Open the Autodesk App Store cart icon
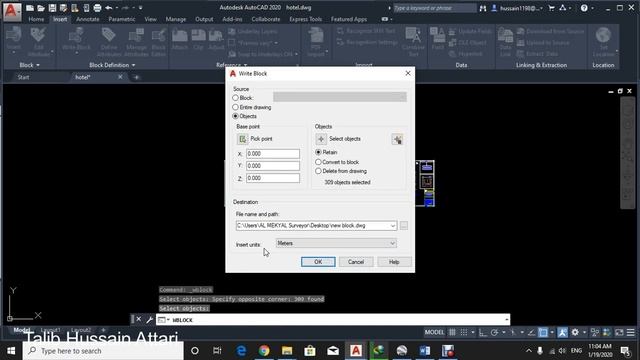Image resolution: width=640 pixels, height=360 pixels. point(551,8)
